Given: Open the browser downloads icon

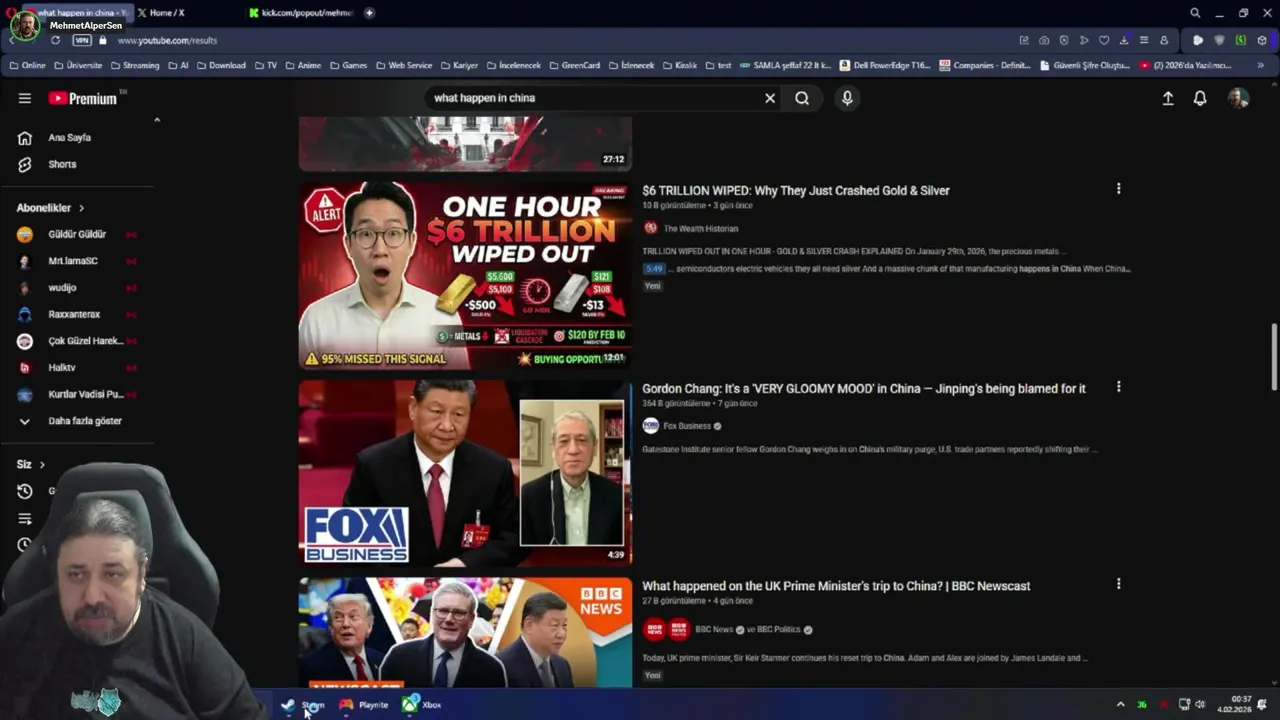Looking at the screenshot, I should pyautogui.click(x=1124, y=40).
